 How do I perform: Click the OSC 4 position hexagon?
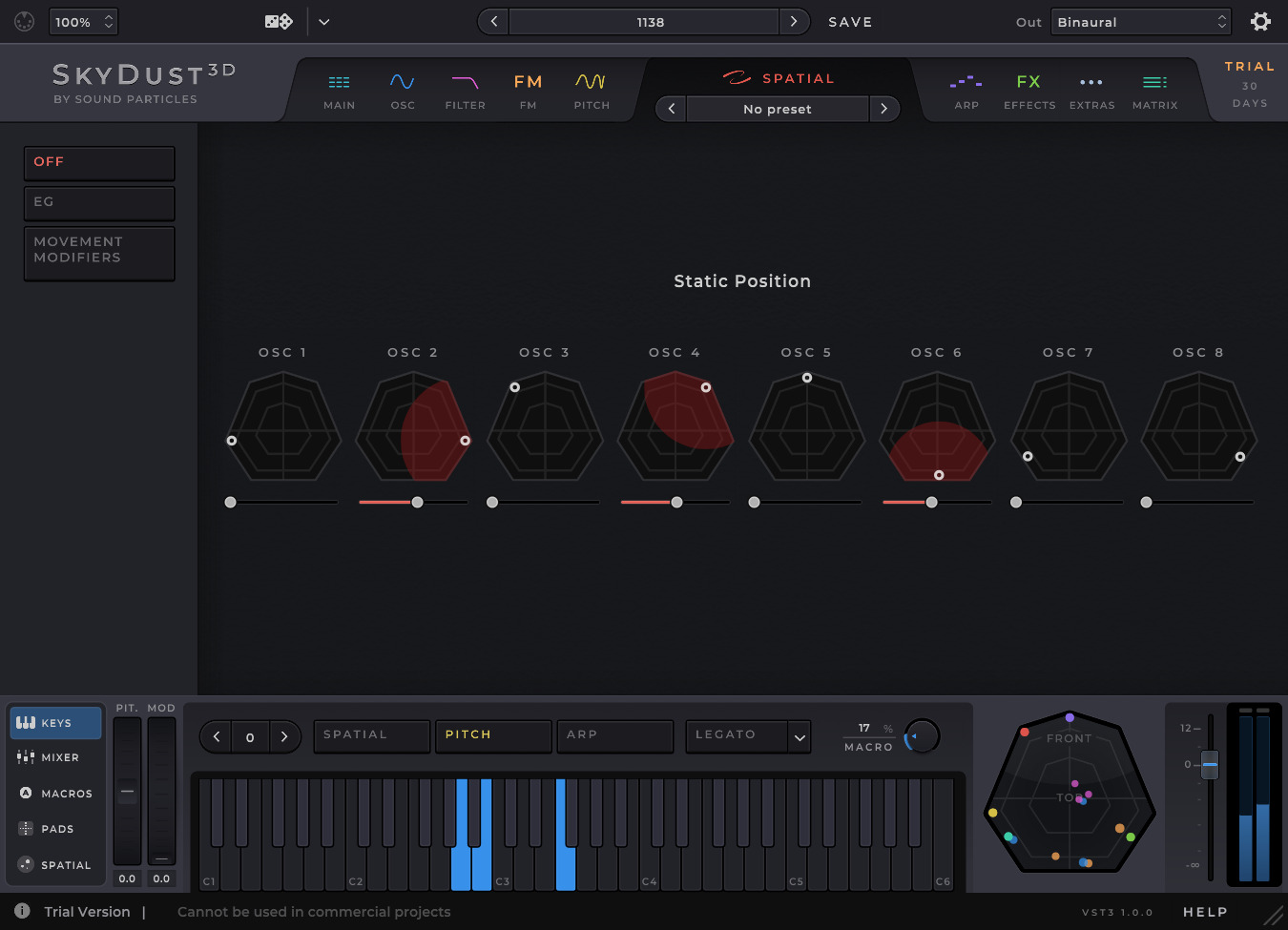pos(675,426)
